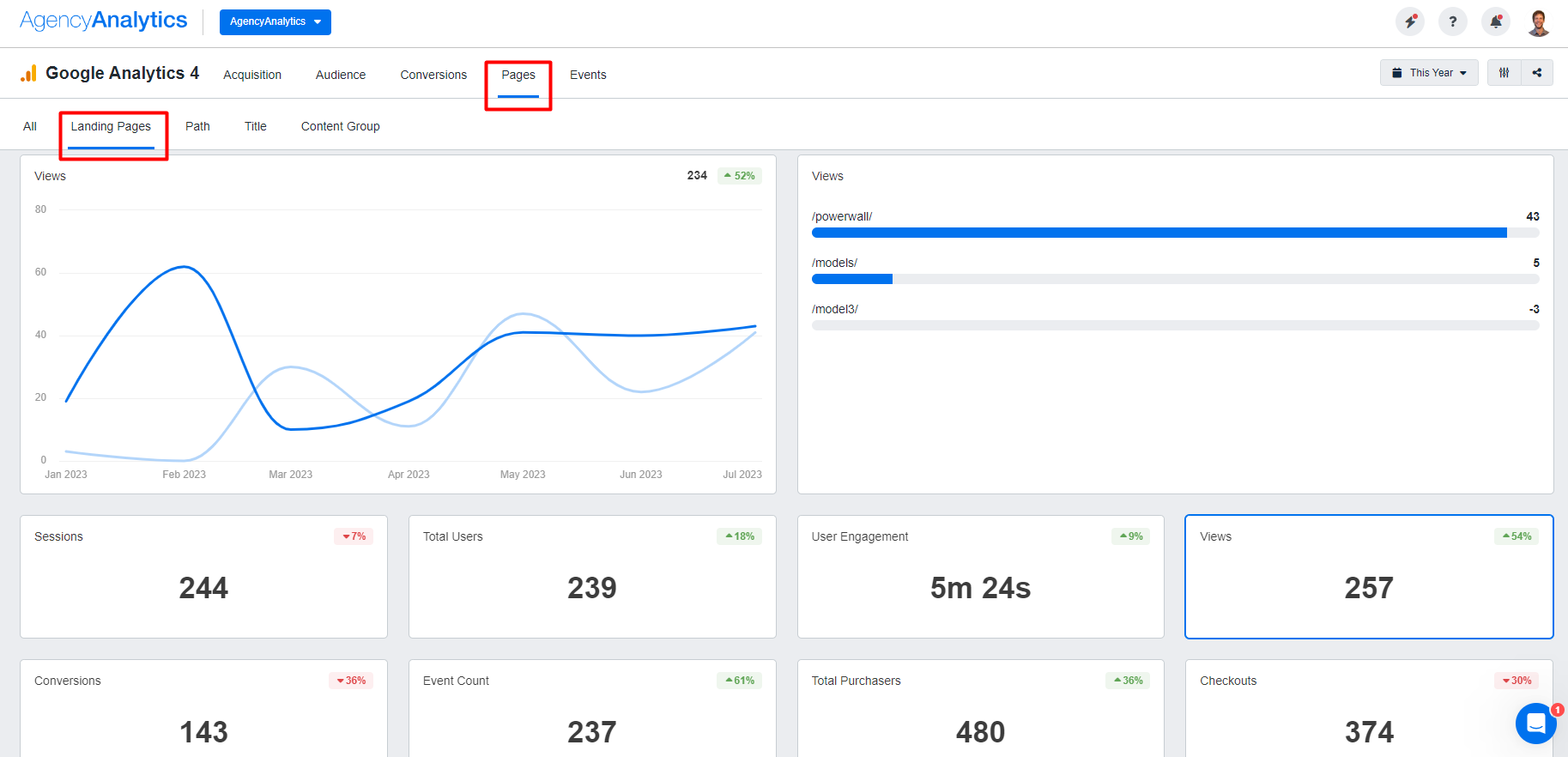Click the 30% decrease badge on Checkouts

point(1517,681)
